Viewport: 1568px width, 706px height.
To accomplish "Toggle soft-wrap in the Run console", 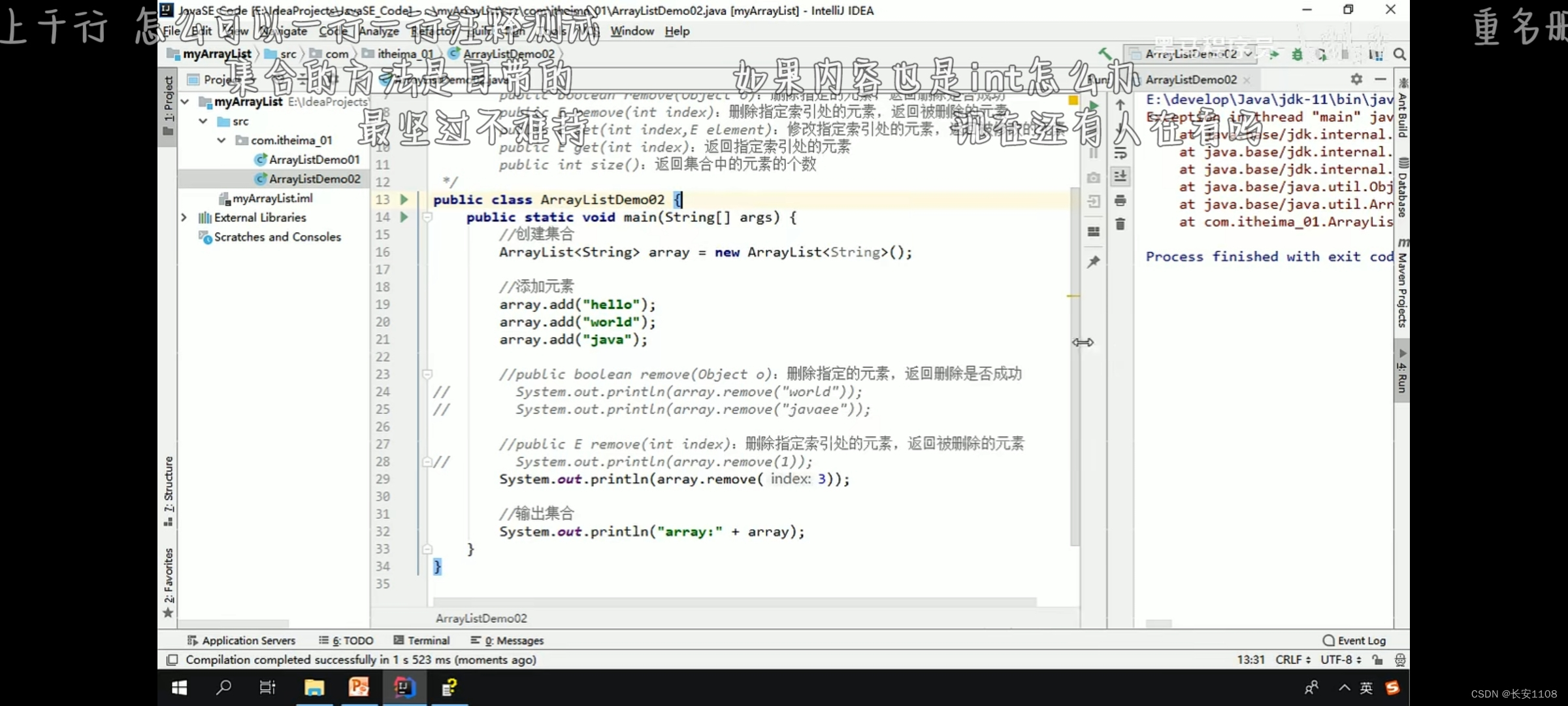I will click(1120, 153).
